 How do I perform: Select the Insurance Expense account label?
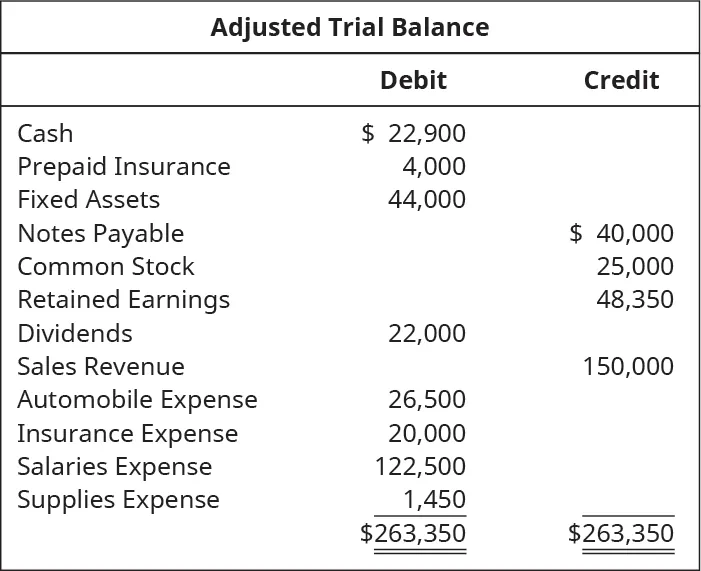[128, 433]
